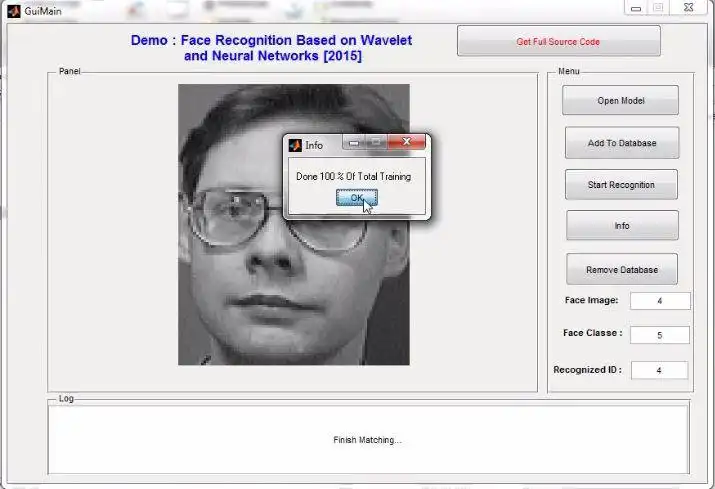
Task: Select the Recognized ID value field
Action: click(659, 370)
